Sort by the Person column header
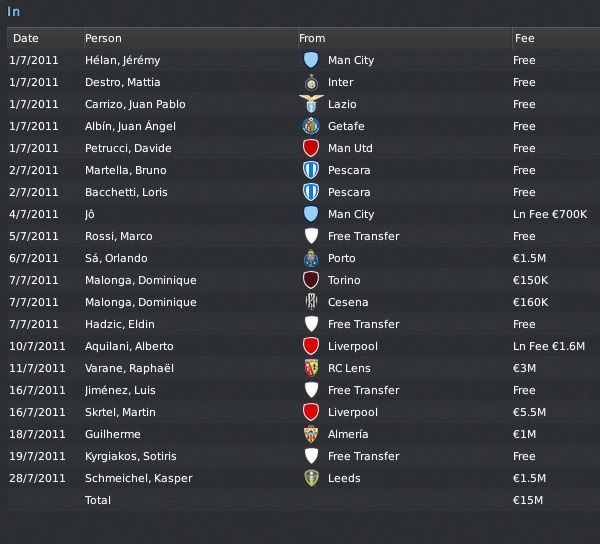Viewport: 600px width, 544px height. point(103,38)
